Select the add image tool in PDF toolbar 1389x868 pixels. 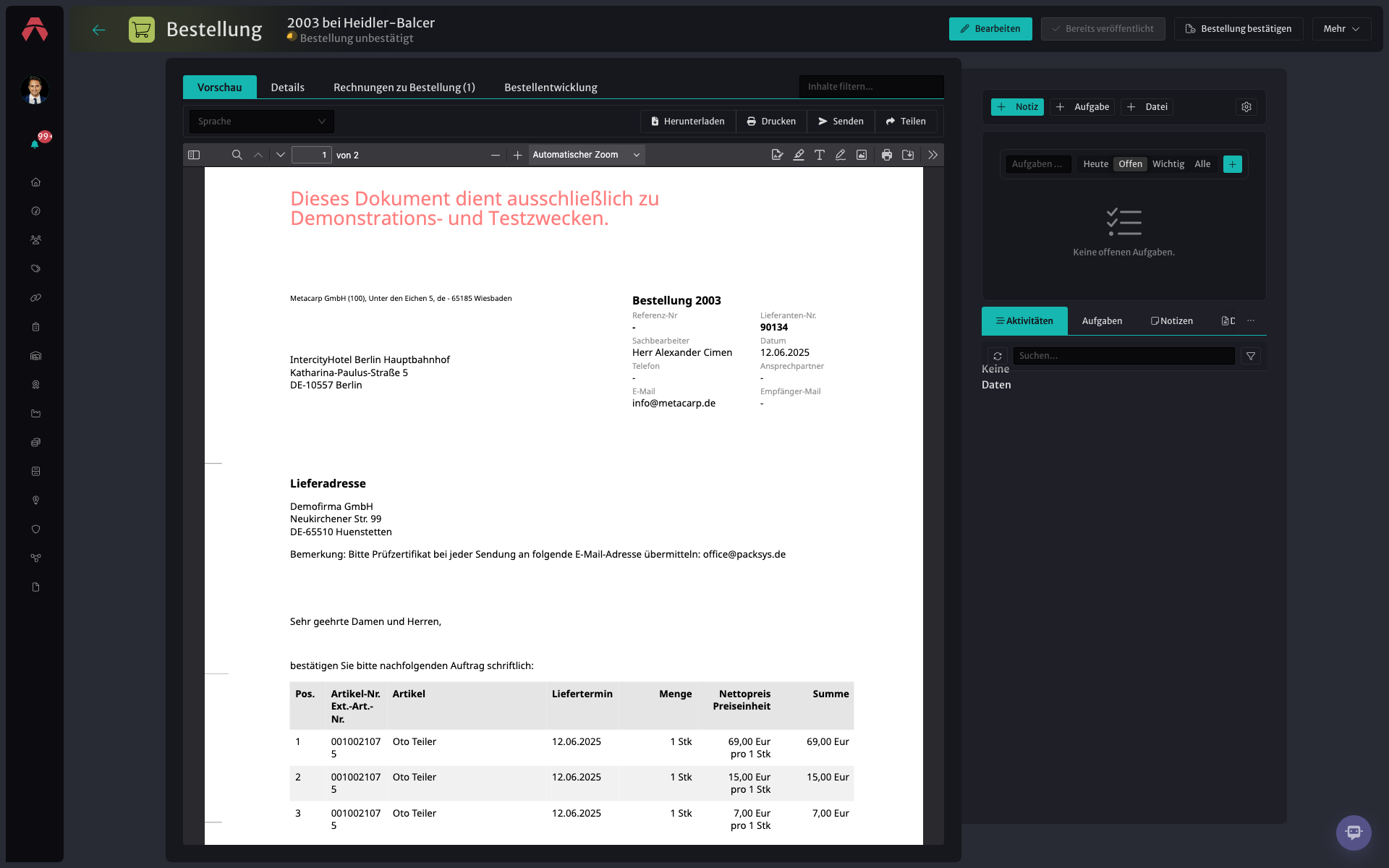[862, 155]
